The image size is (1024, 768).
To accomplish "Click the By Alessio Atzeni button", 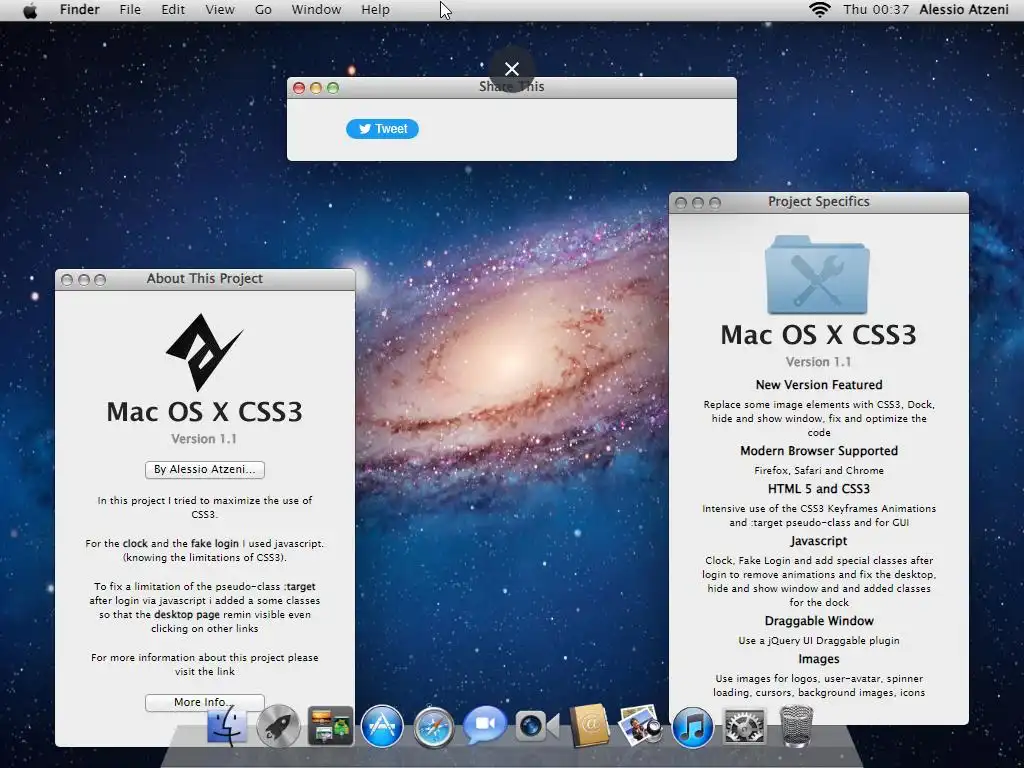I will 204,470.
